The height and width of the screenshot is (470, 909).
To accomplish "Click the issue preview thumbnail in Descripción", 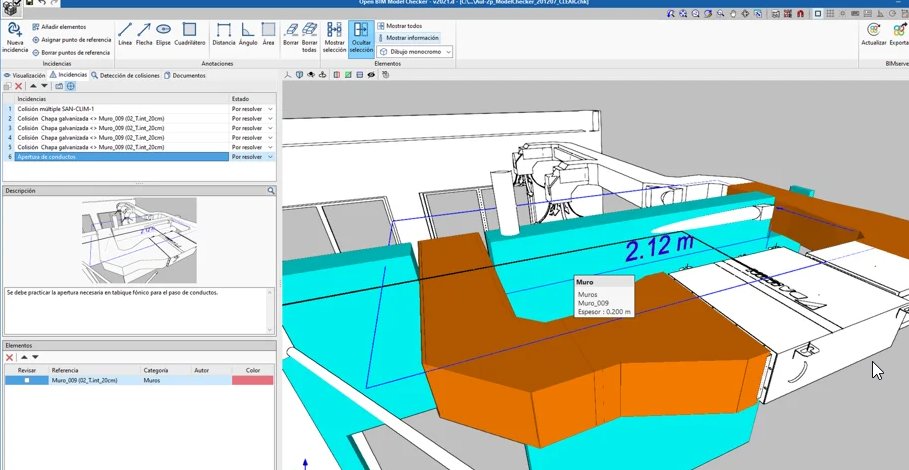I will 139,240.
